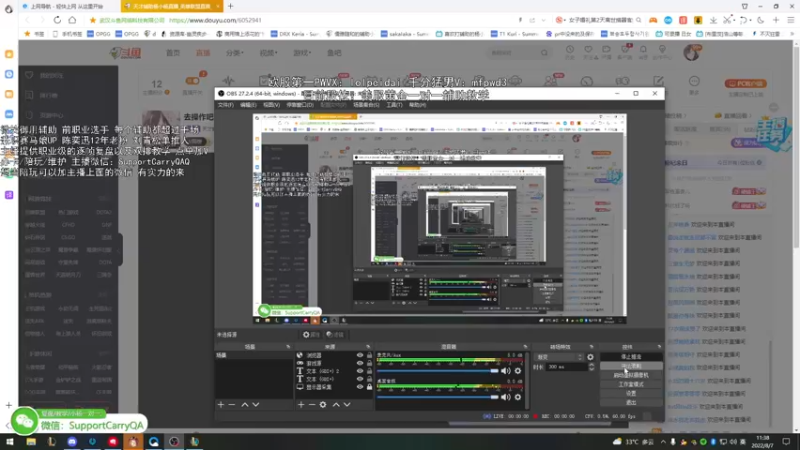800x450 pixels.
Task: Move the scene up in the Scenes list
Action: (245, 405)
